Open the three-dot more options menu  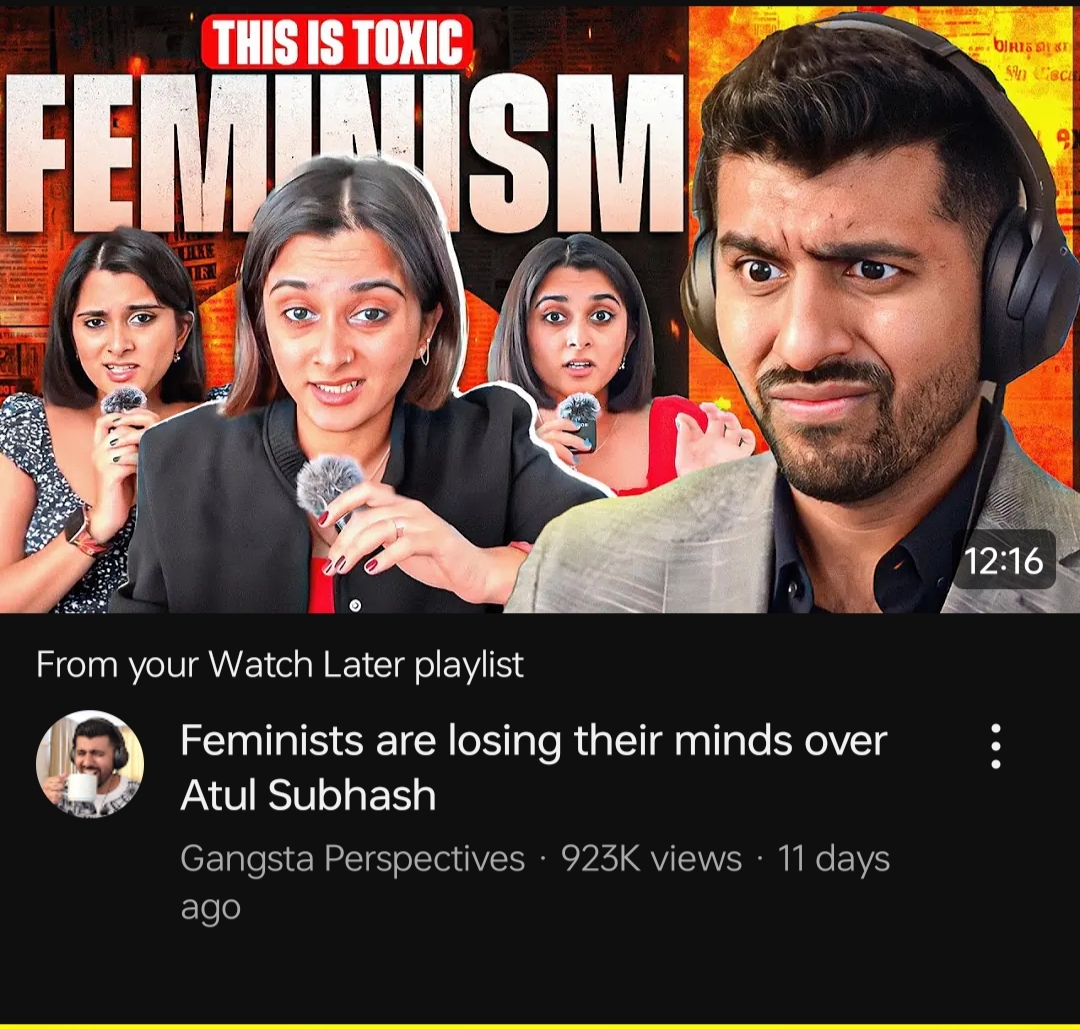(995, 746)
